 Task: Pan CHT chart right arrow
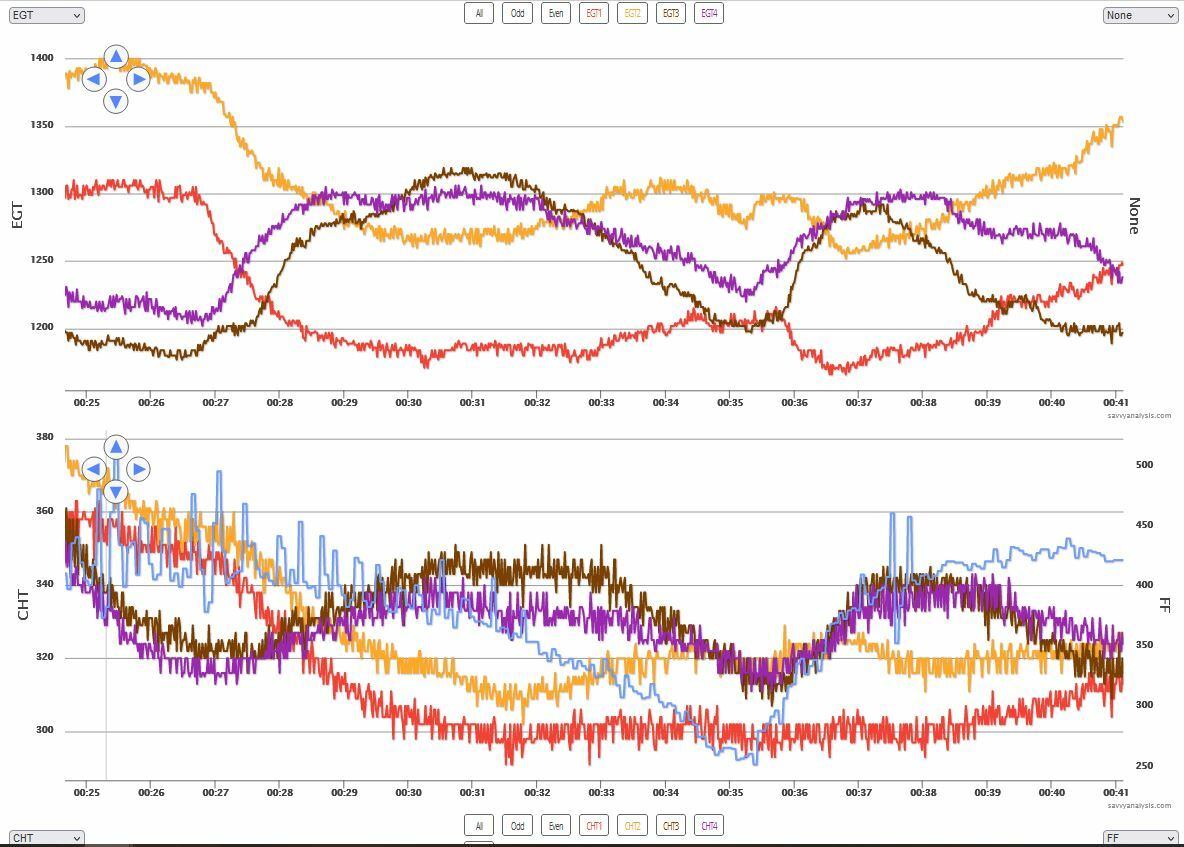pos(138,469)
